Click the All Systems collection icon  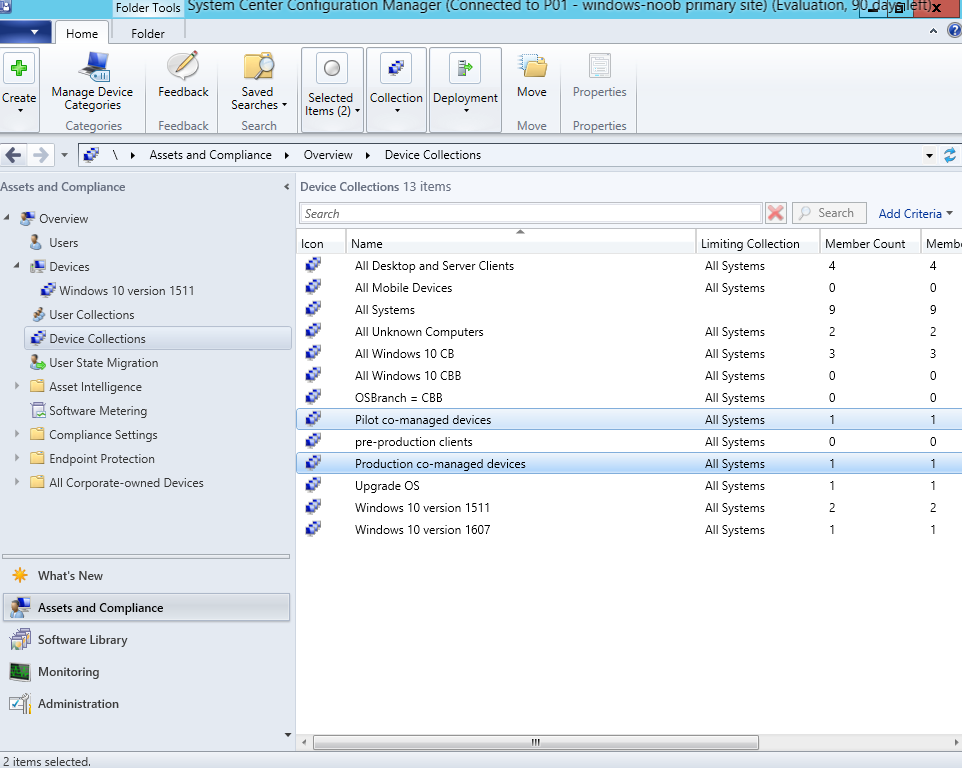tap(314, 309)
